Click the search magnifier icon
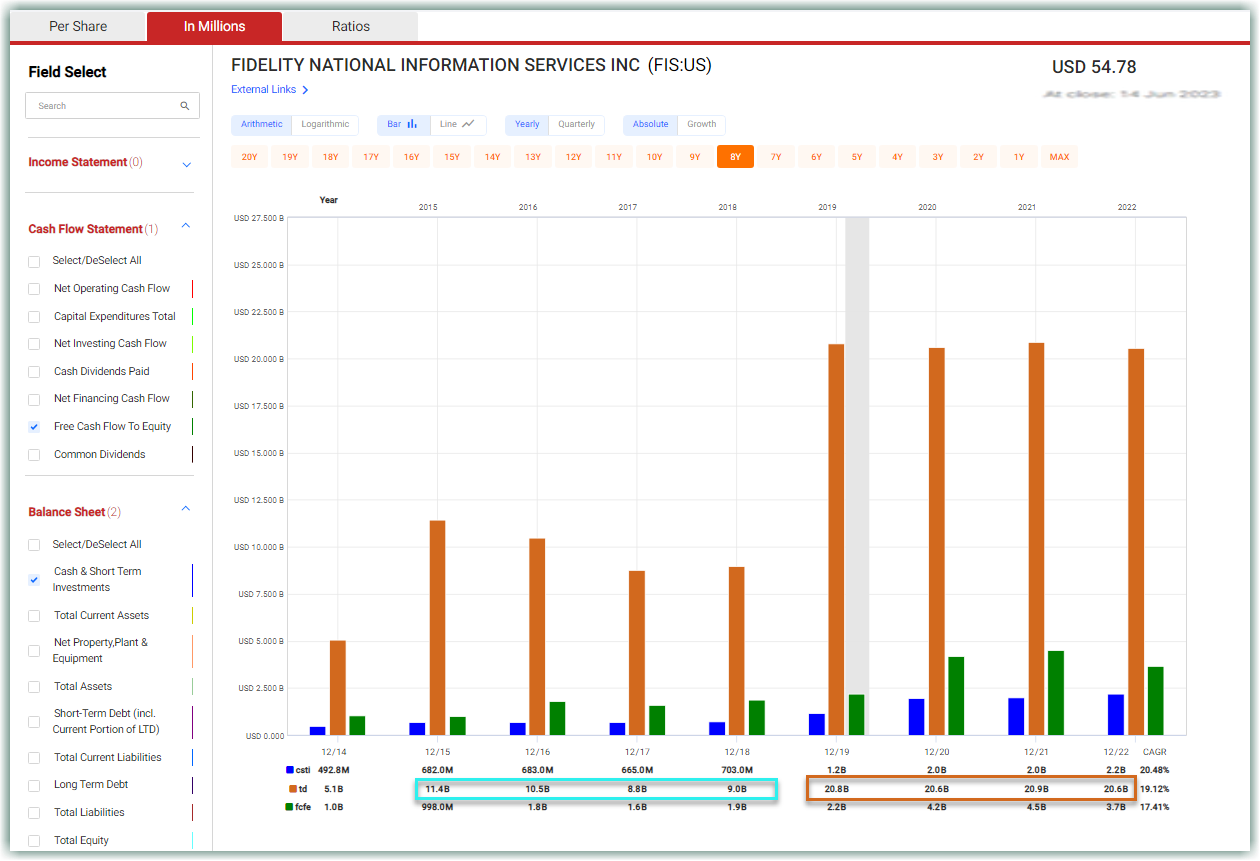Image resolution: width=1260 pixels, height=861 pixels. coord(185,106)
